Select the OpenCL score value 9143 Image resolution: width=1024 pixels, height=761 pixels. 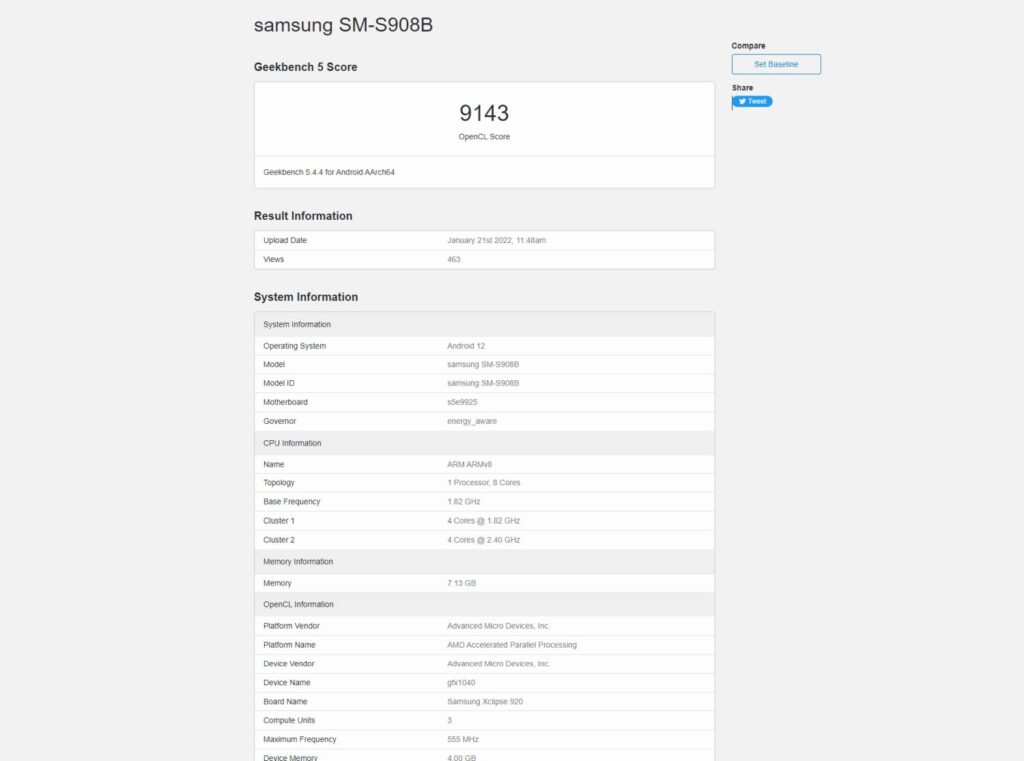[x=484, y=113]
